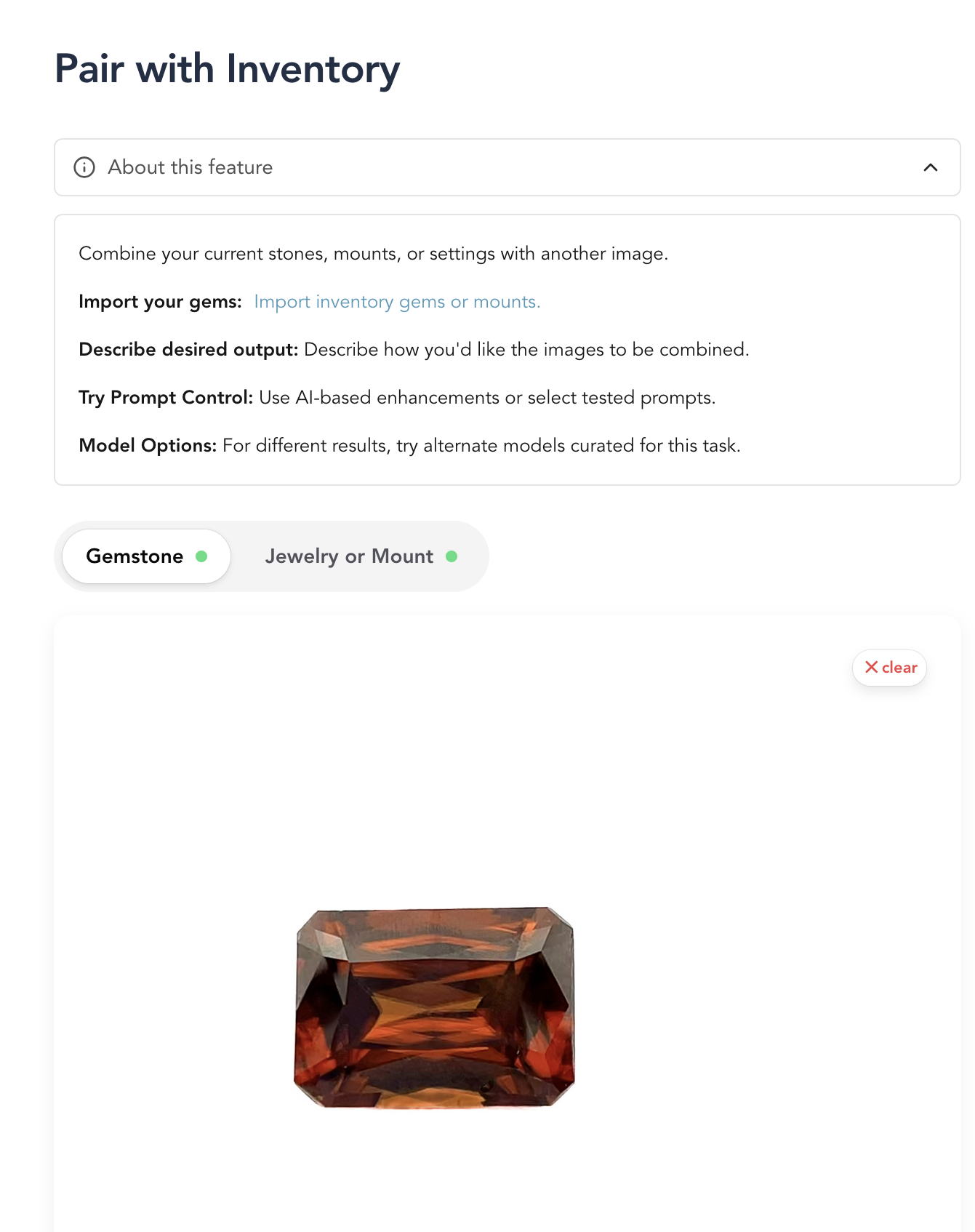Click the info icon beside "About this feature"
Viewport: 975px width, 1232px height.
85,167
